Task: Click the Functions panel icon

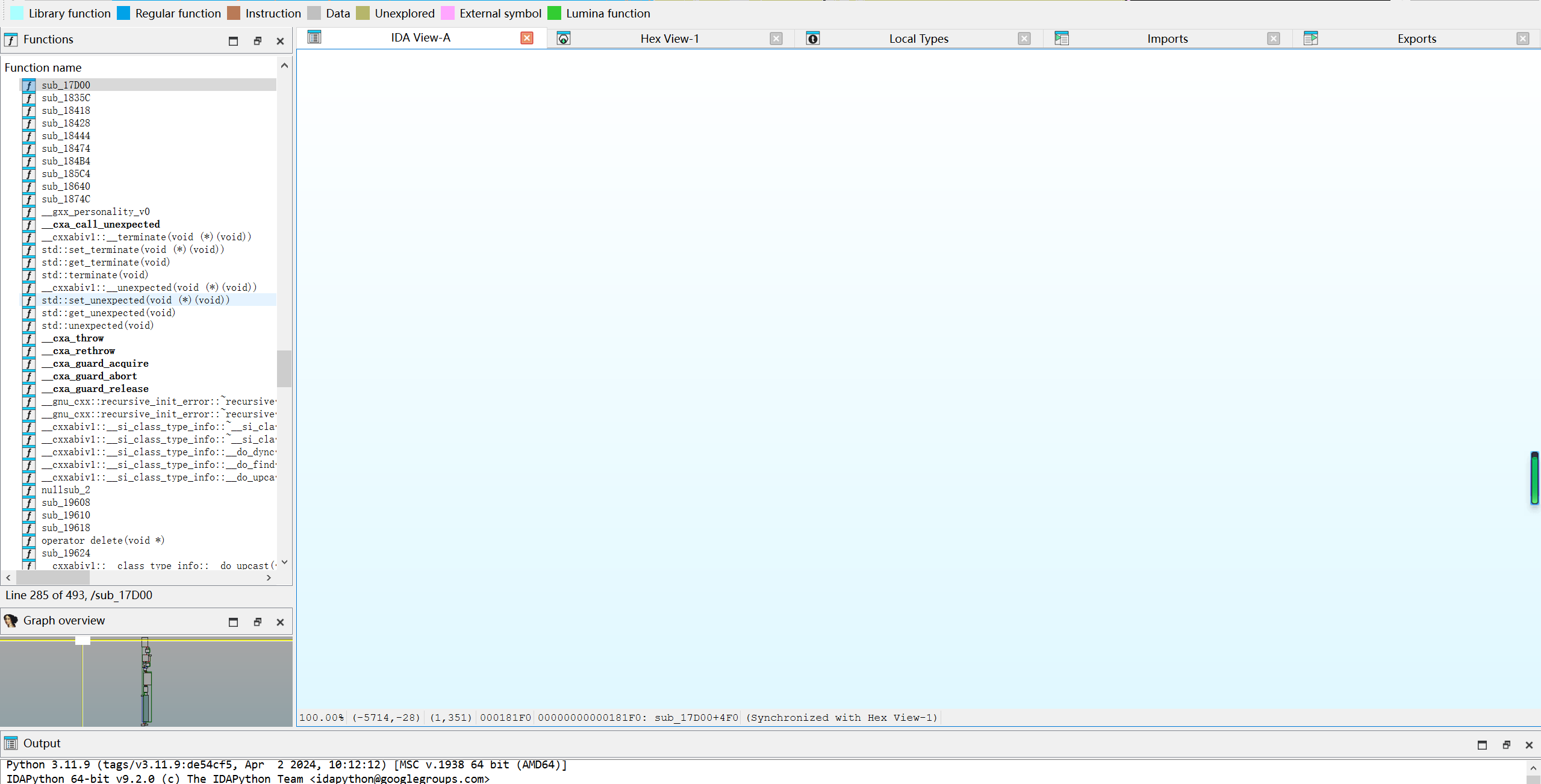Action: [x=11, y=40]
